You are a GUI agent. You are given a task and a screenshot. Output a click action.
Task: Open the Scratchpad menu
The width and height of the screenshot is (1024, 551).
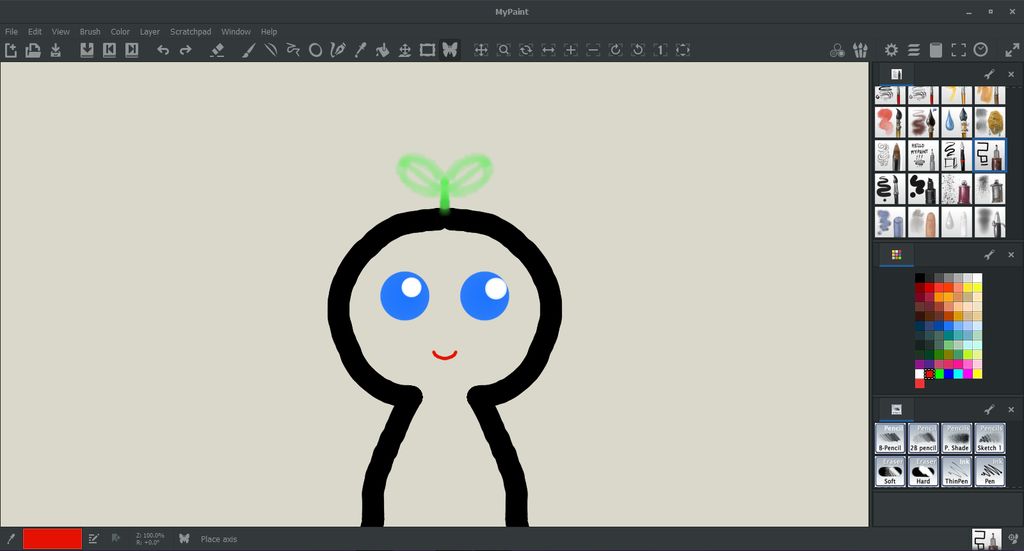(x=191, y=31)
